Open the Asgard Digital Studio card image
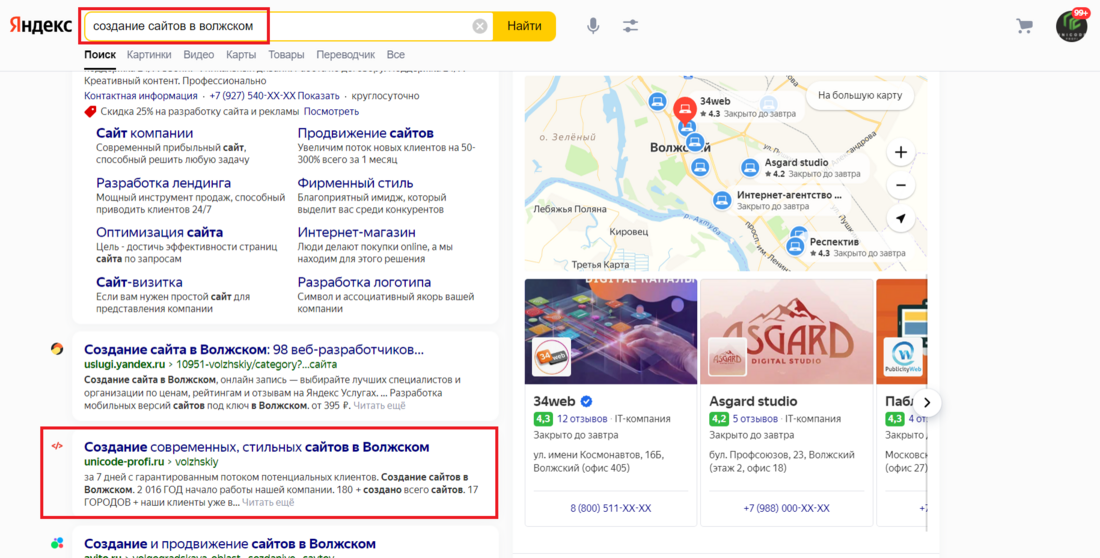Image resolution: width=1100 pixels, height=558 pixels. point(786,331)
